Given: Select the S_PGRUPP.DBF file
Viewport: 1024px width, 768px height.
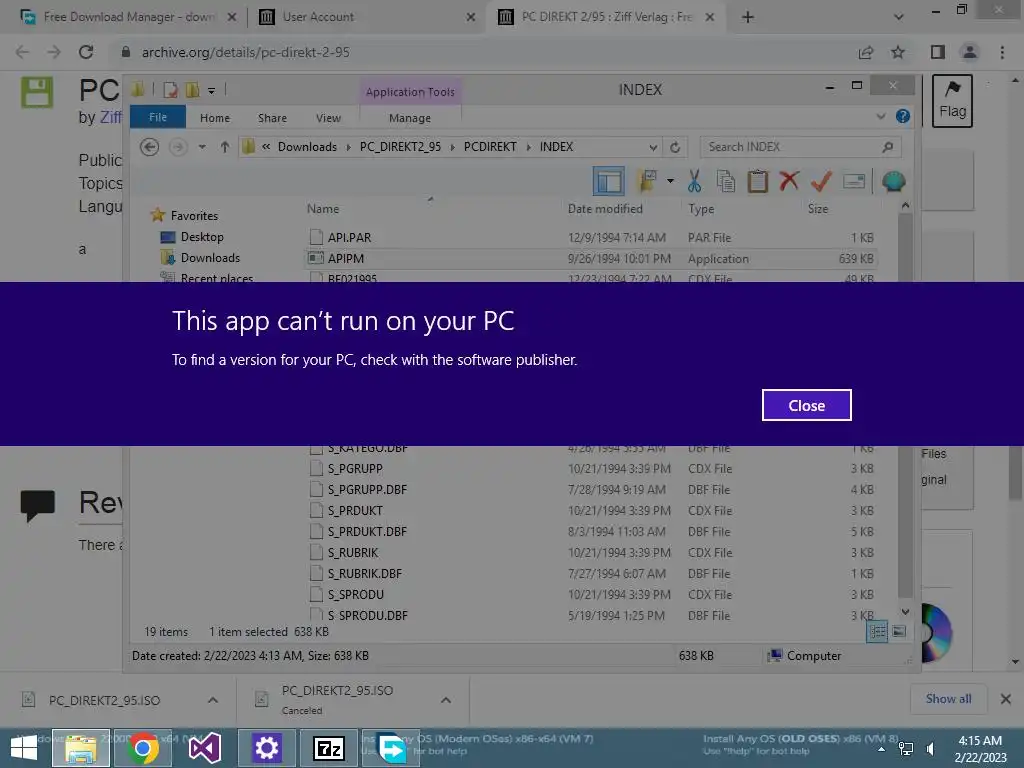Looking at the screenshot, I should (591, 489).
